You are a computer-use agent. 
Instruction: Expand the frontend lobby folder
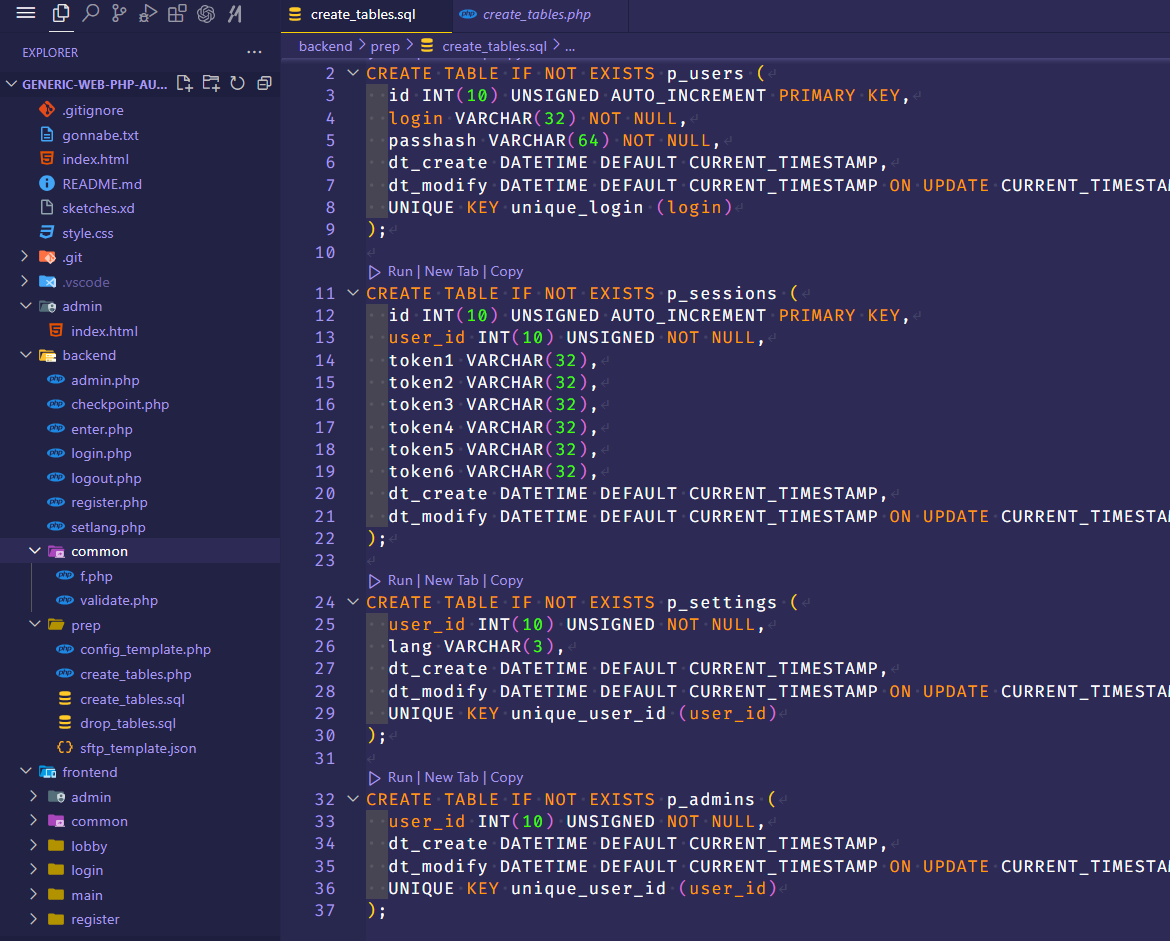pos(34,845)
